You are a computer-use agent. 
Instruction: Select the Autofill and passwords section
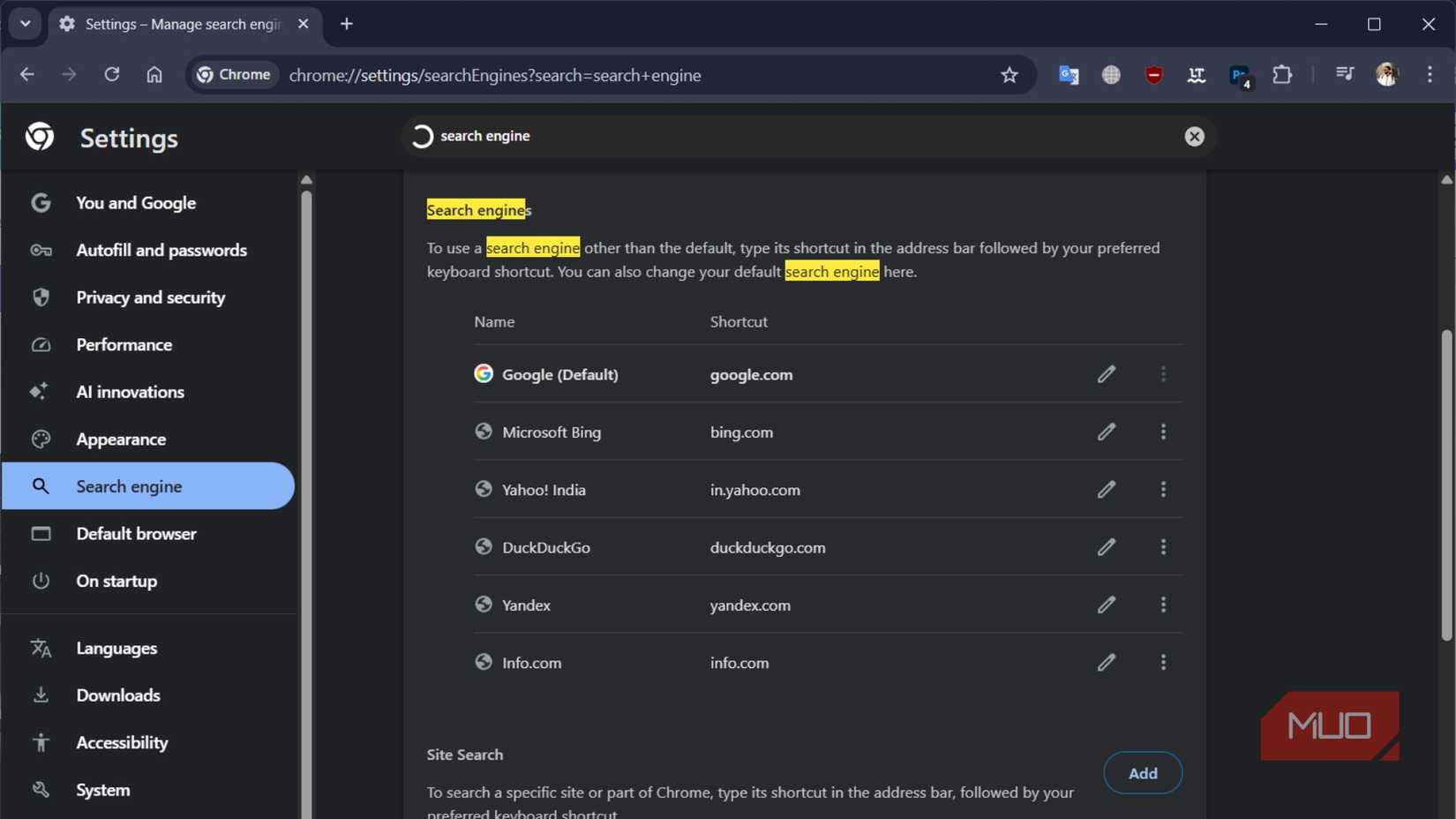(x=161, y=250)
